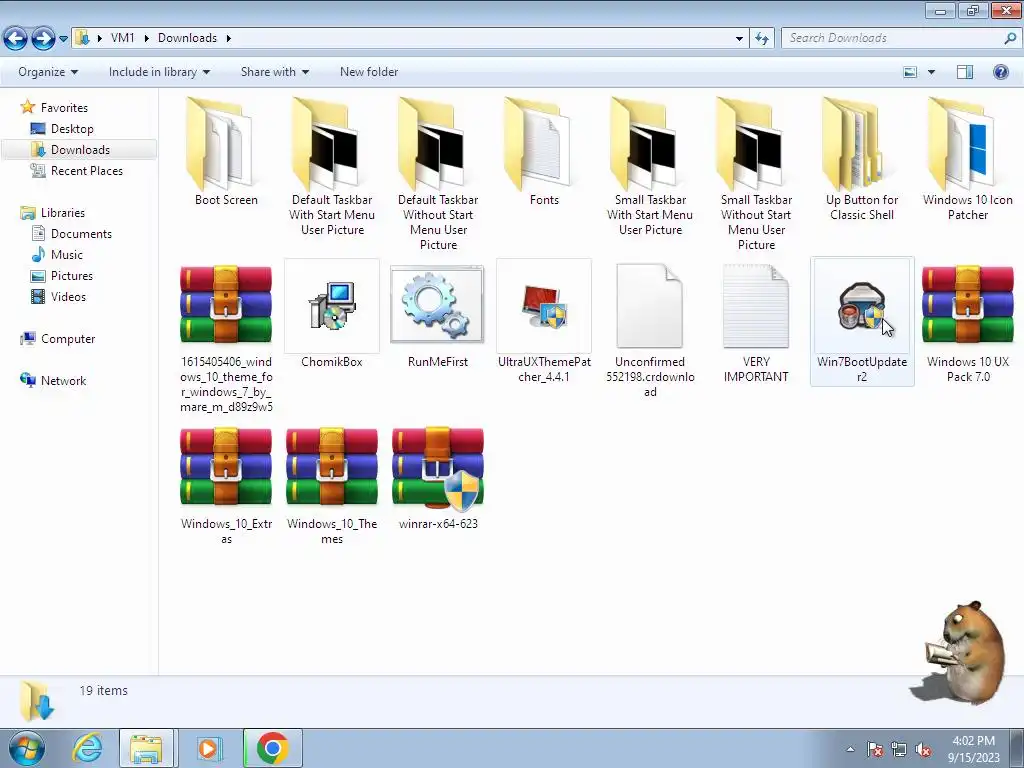This screenshot has width=1024, height=768.
Task: Click the muted volume tray icon
Action: (x=923, y=749)
